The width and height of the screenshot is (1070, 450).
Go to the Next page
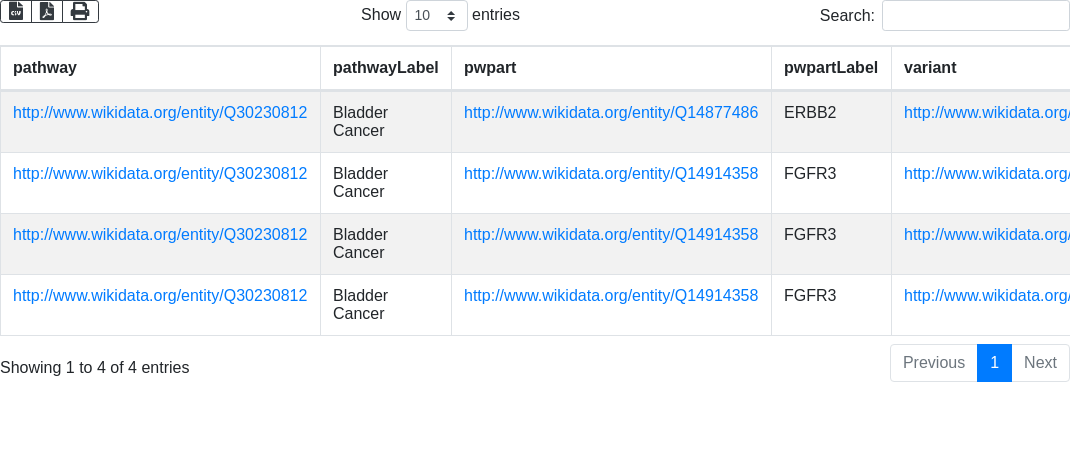coord(1040,363)
